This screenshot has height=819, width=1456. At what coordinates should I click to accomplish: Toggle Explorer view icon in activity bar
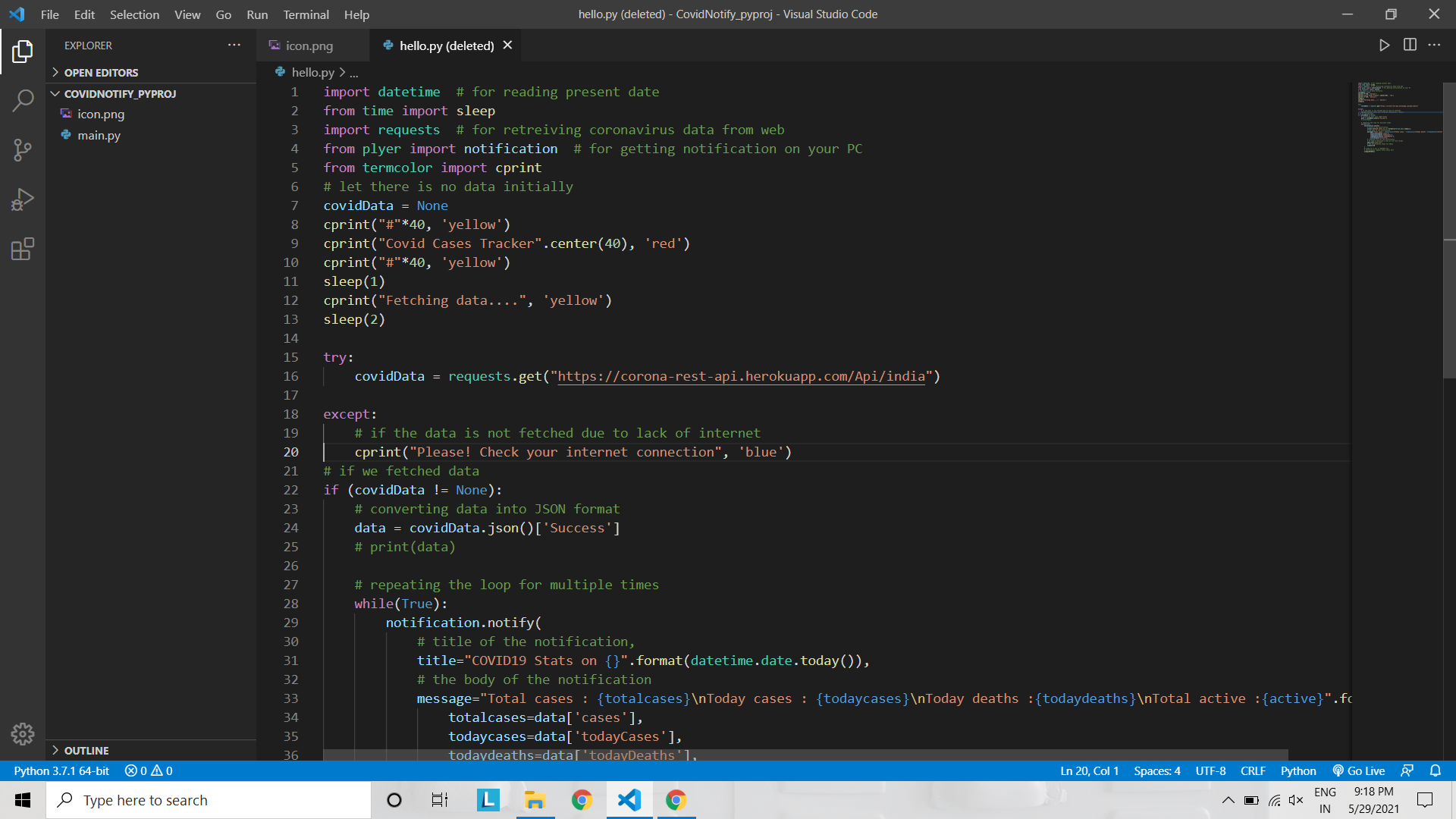tap(23, 52)
